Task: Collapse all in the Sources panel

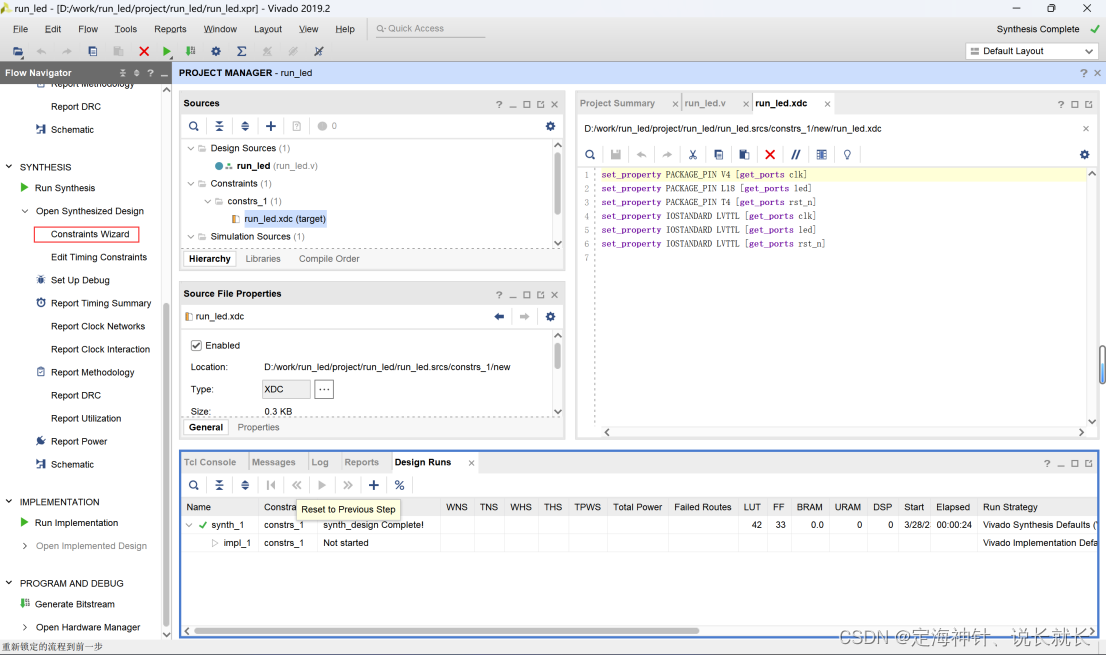Action: pyautogui.click(x=219, y=126)
